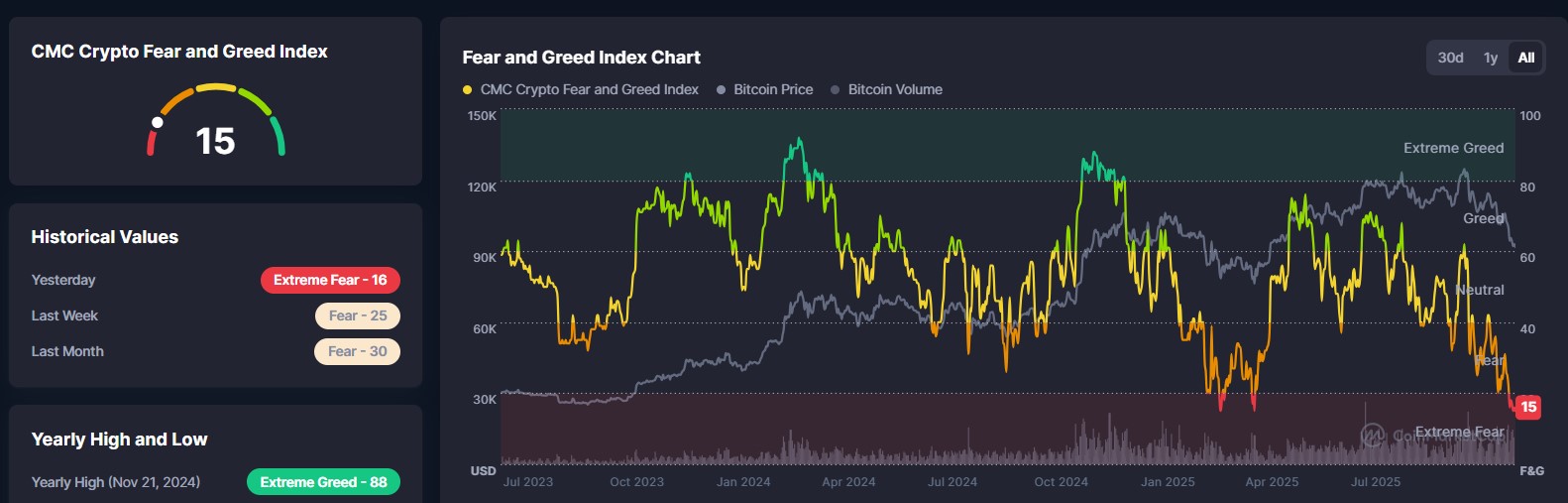The width and height of the screenshot is (1568, 503).
Task: Click the gauge's green arc segment
Action: 279,135
